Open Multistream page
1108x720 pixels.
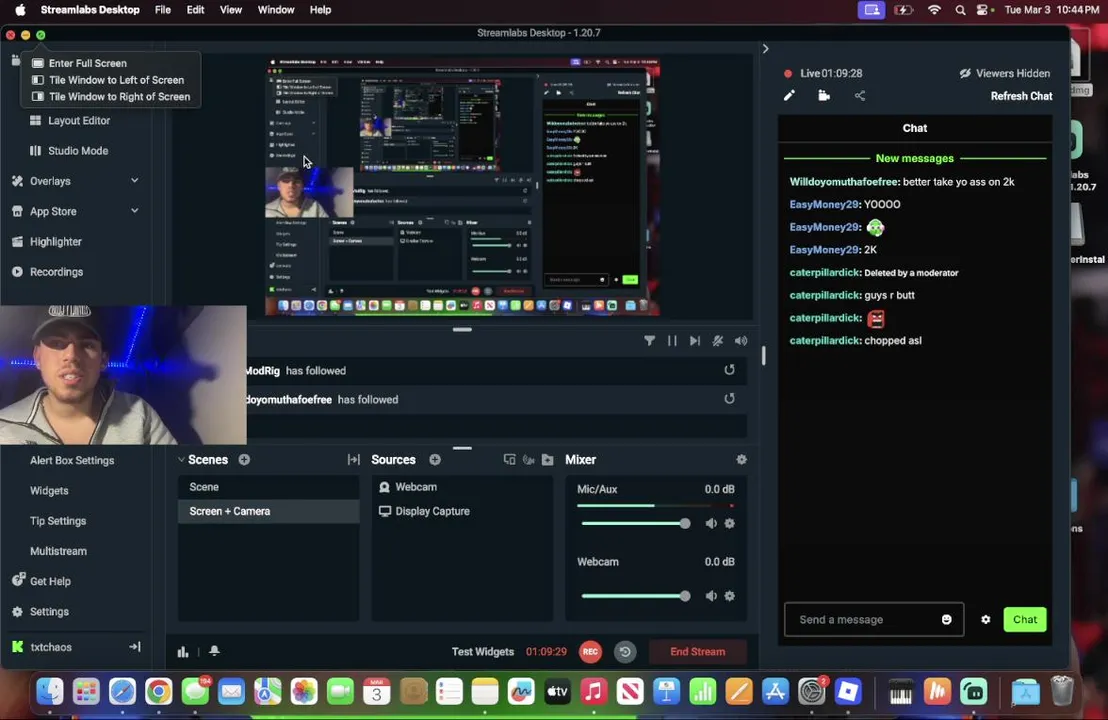59,551
